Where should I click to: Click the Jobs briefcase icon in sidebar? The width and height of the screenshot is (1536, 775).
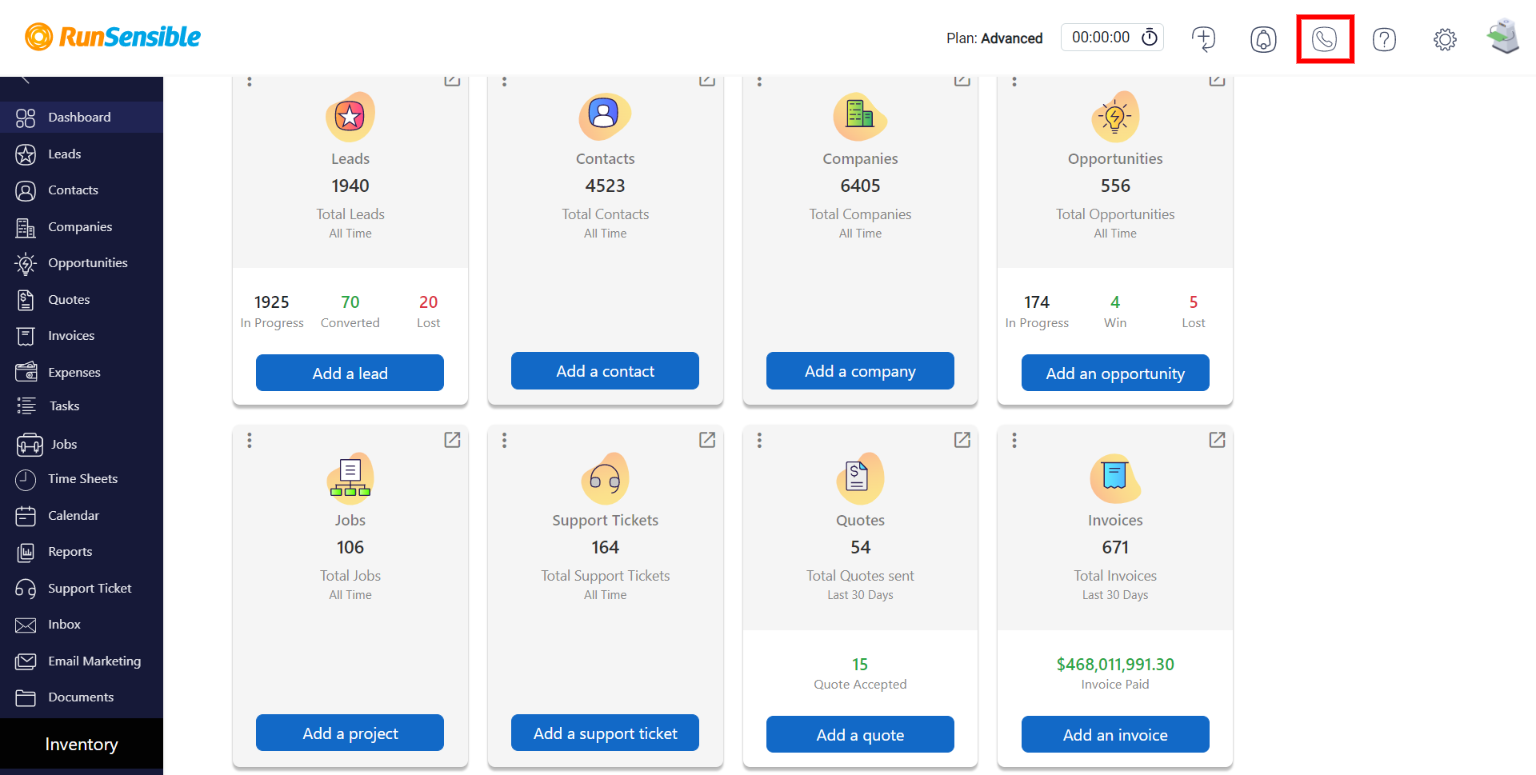(30, 444)
